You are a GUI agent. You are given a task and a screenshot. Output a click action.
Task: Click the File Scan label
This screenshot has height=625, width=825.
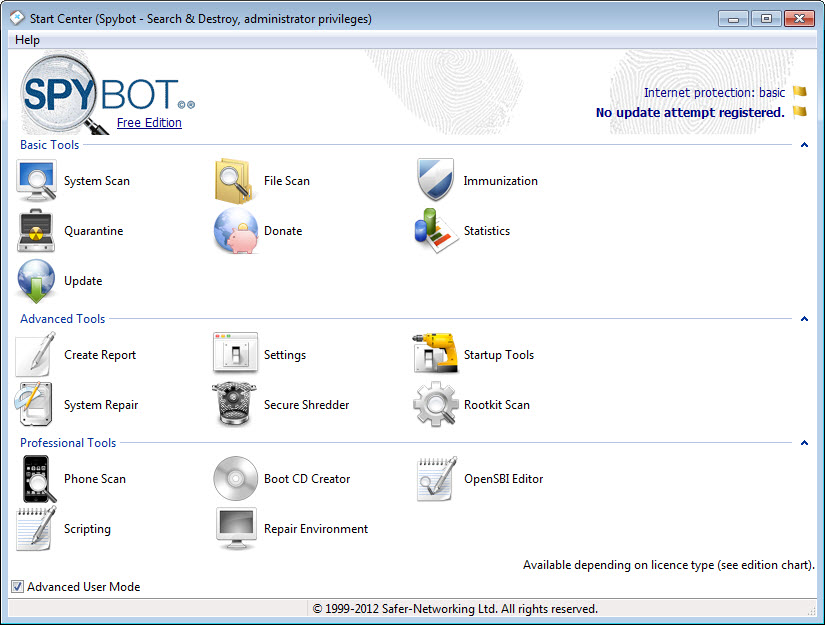click(287, 181)
